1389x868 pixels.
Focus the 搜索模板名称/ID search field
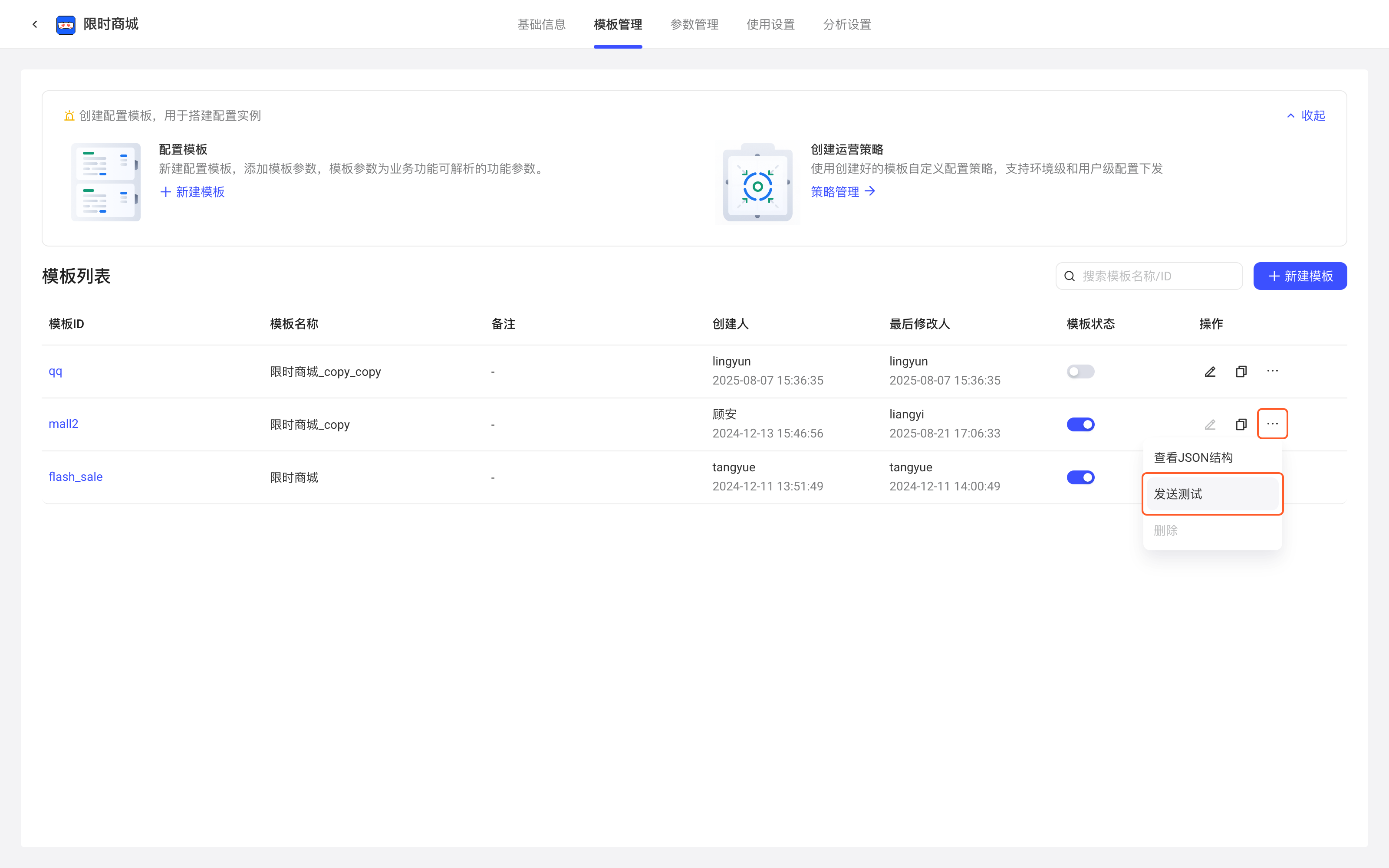[x=1149, y=276]
